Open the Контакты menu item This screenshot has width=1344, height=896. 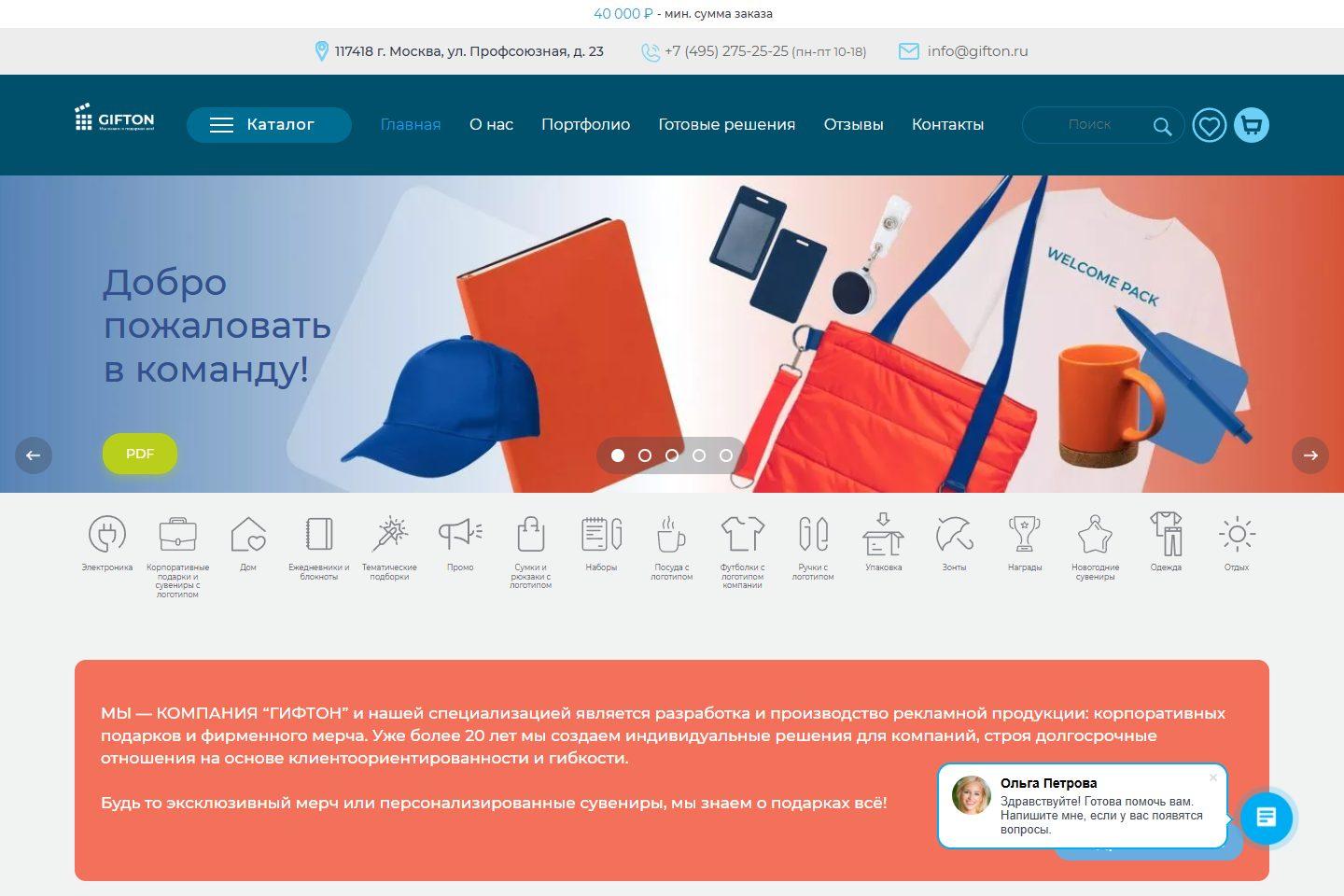tap(947, 125)
